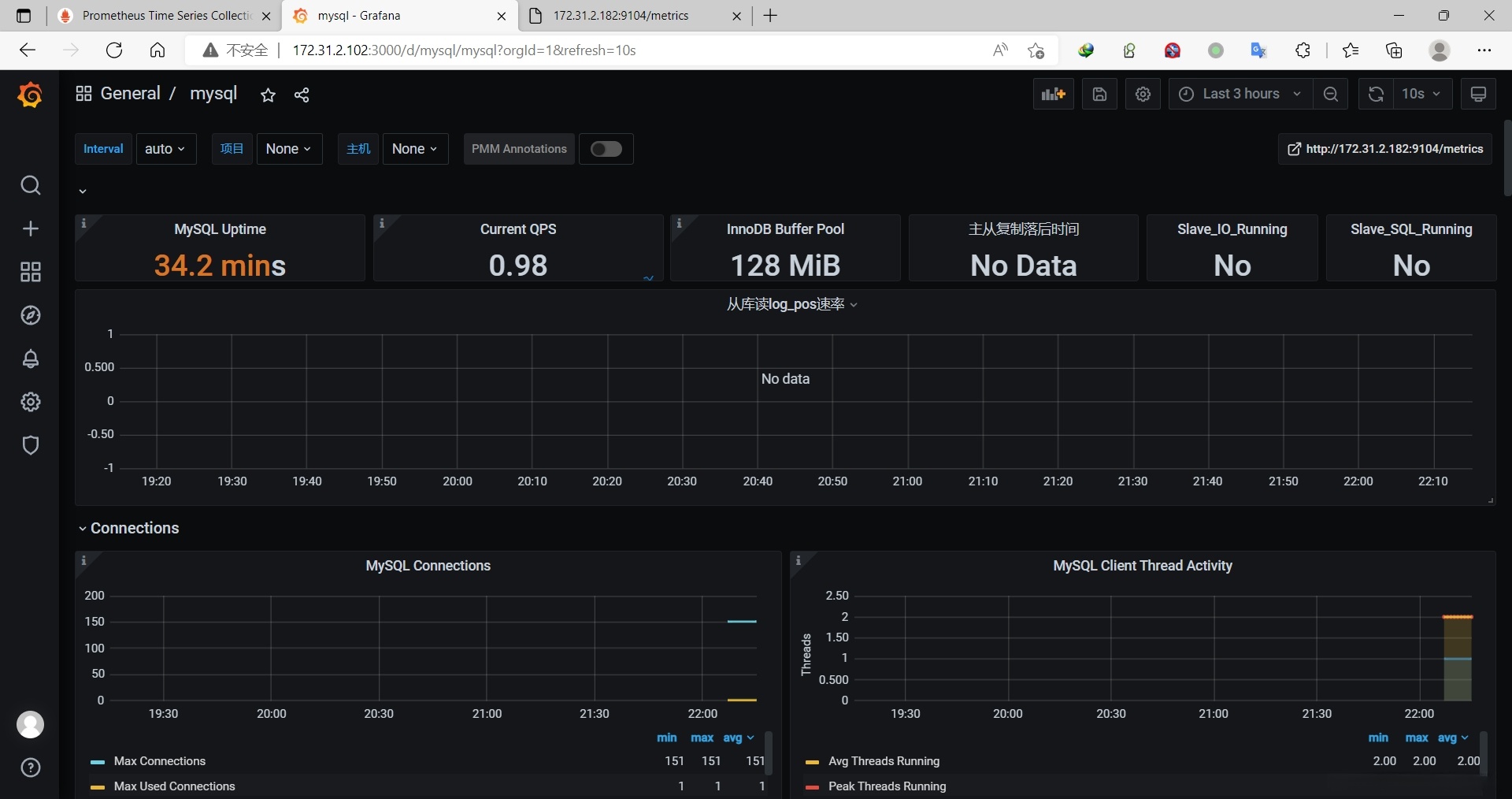
Task: Open the http://172.31.2.182:9104/metrics link
Action: coord(1385,149)
